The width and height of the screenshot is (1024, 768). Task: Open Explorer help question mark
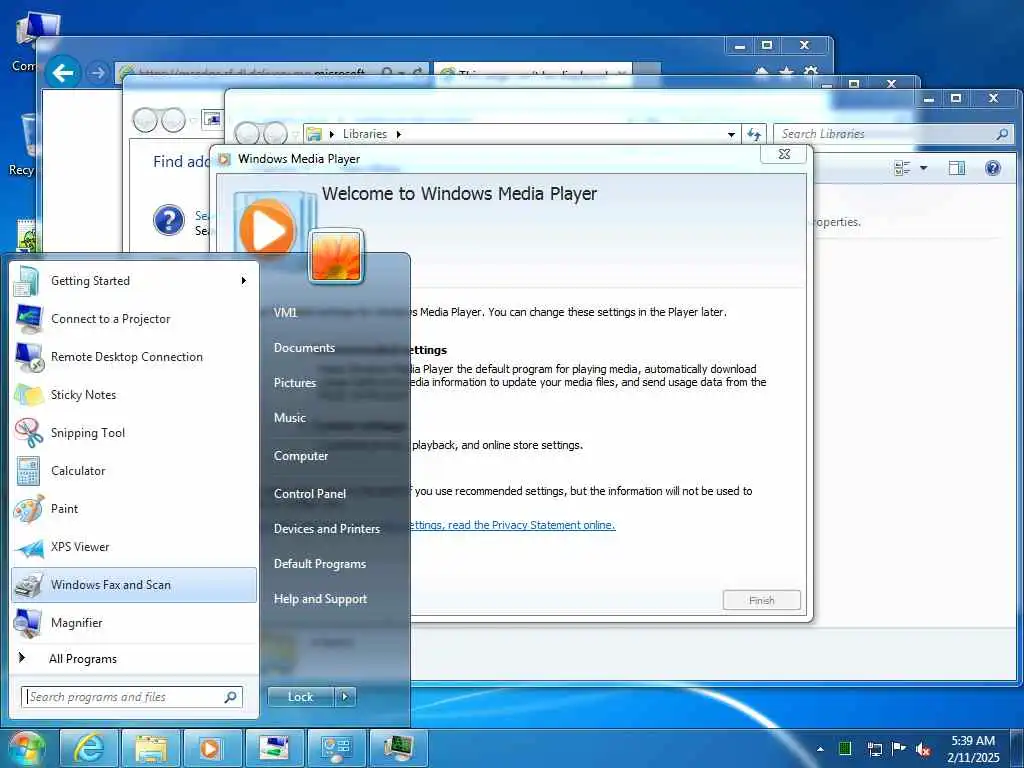coord(993,168)
